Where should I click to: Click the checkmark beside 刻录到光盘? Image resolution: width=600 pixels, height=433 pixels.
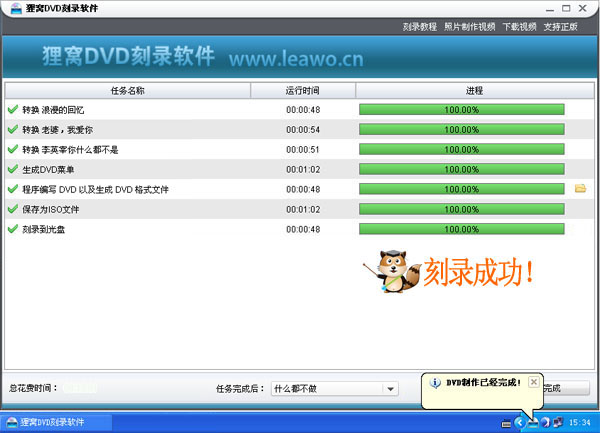point(13,229)
